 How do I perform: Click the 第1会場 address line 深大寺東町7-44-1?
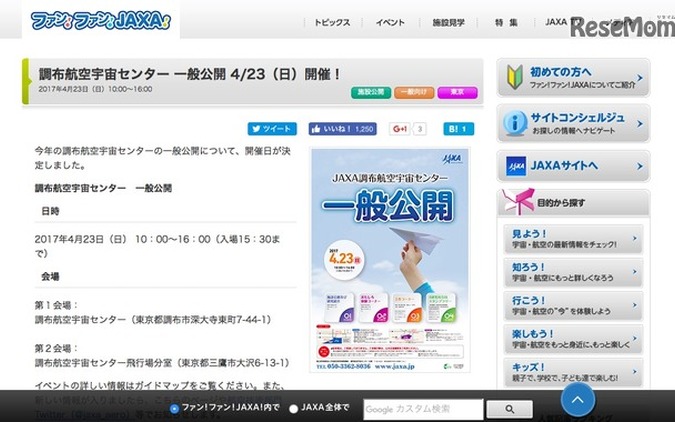pos(153,320)
